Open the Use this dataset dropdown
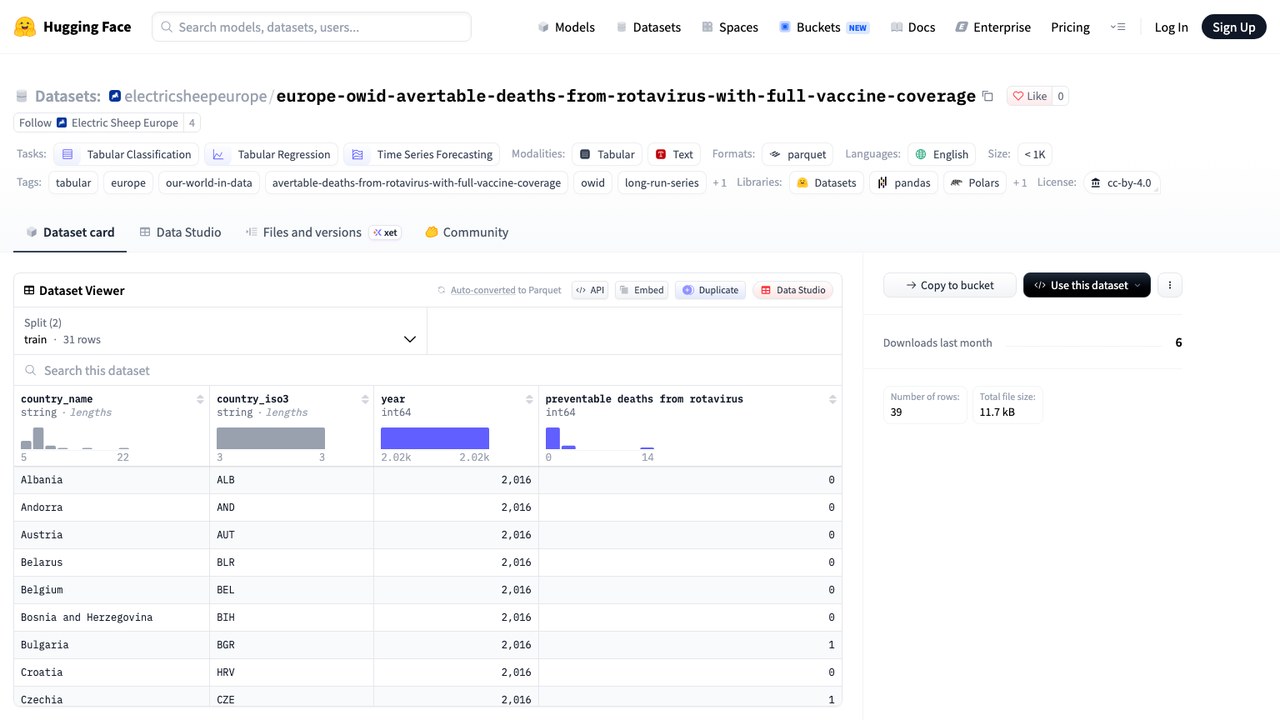 1087,285
